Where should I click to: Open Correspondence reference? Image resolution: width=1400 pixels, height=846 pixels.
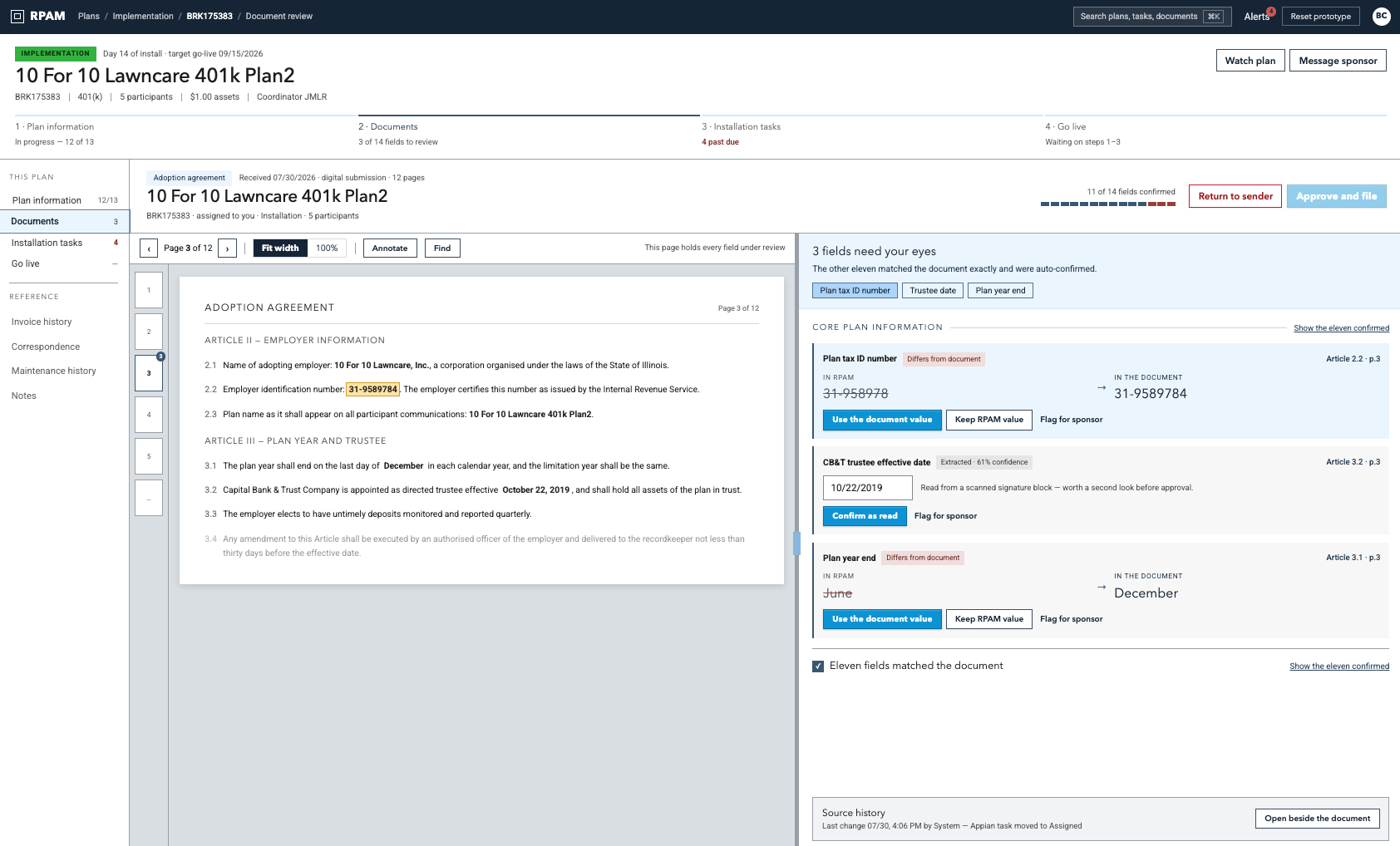point(46,347)
